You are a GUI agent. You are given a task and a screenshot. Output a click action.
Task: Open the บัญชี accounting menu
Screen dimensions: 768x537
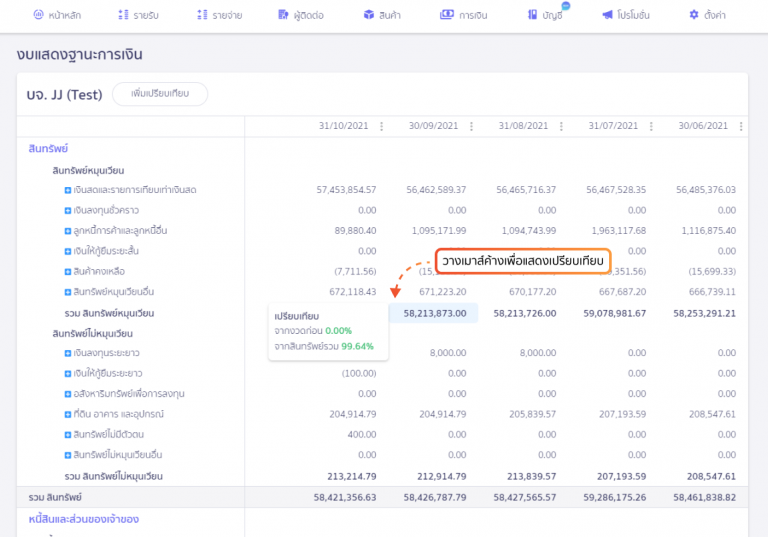[x=544, y=15]
